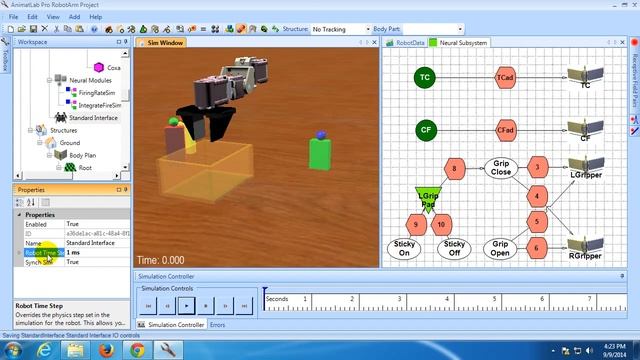Select the Grip Close neuron node
640x360 pixels.
pyautogui.click(x=501, y=168)
